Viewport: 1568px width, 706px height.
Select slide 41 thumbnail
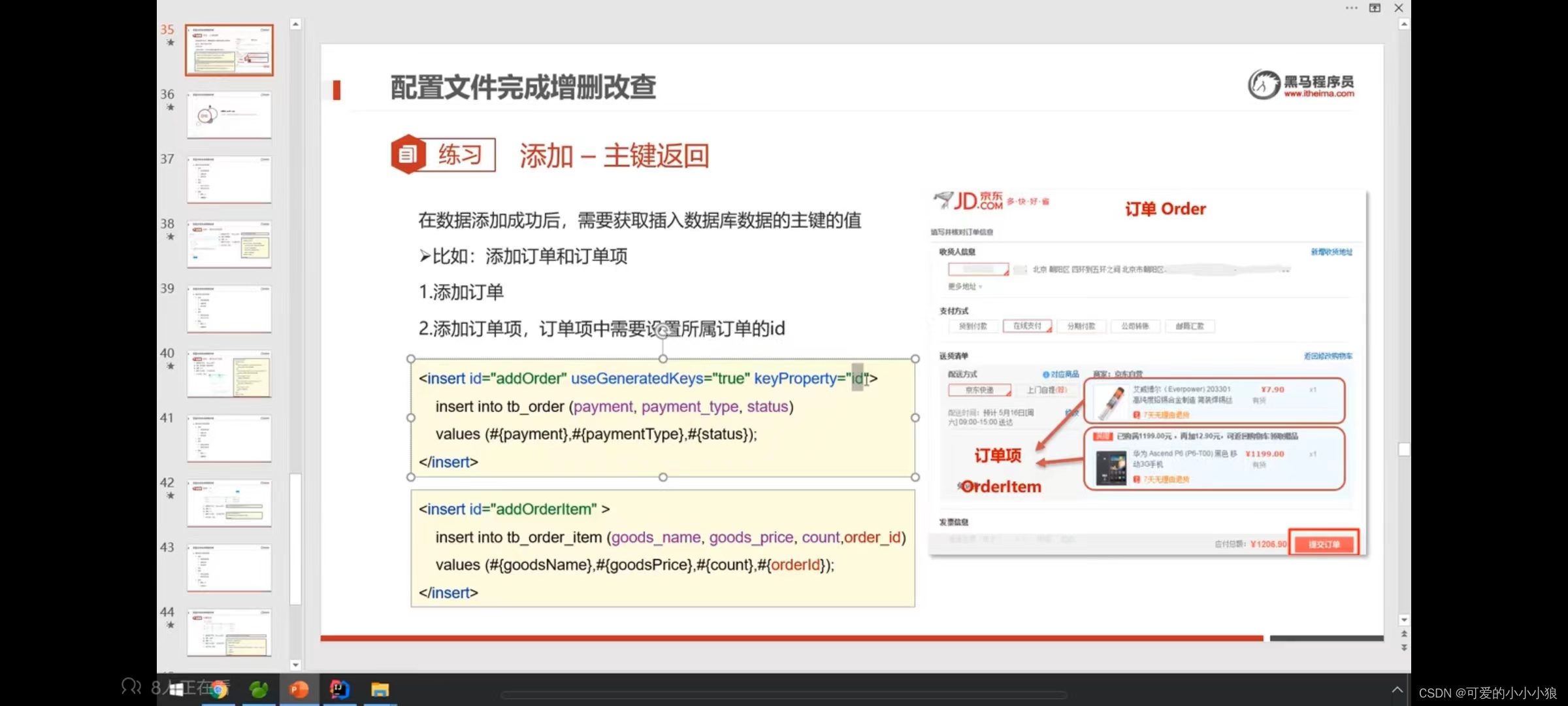[x=229, y=438]
